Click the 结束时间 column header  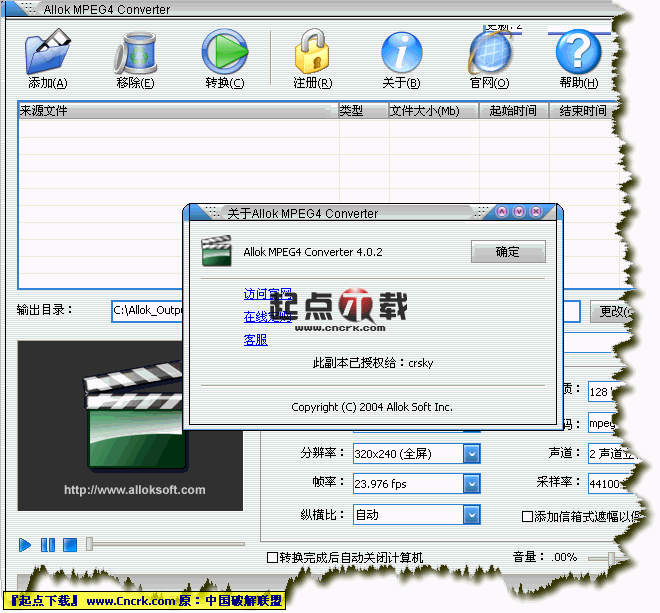(583, 111)
